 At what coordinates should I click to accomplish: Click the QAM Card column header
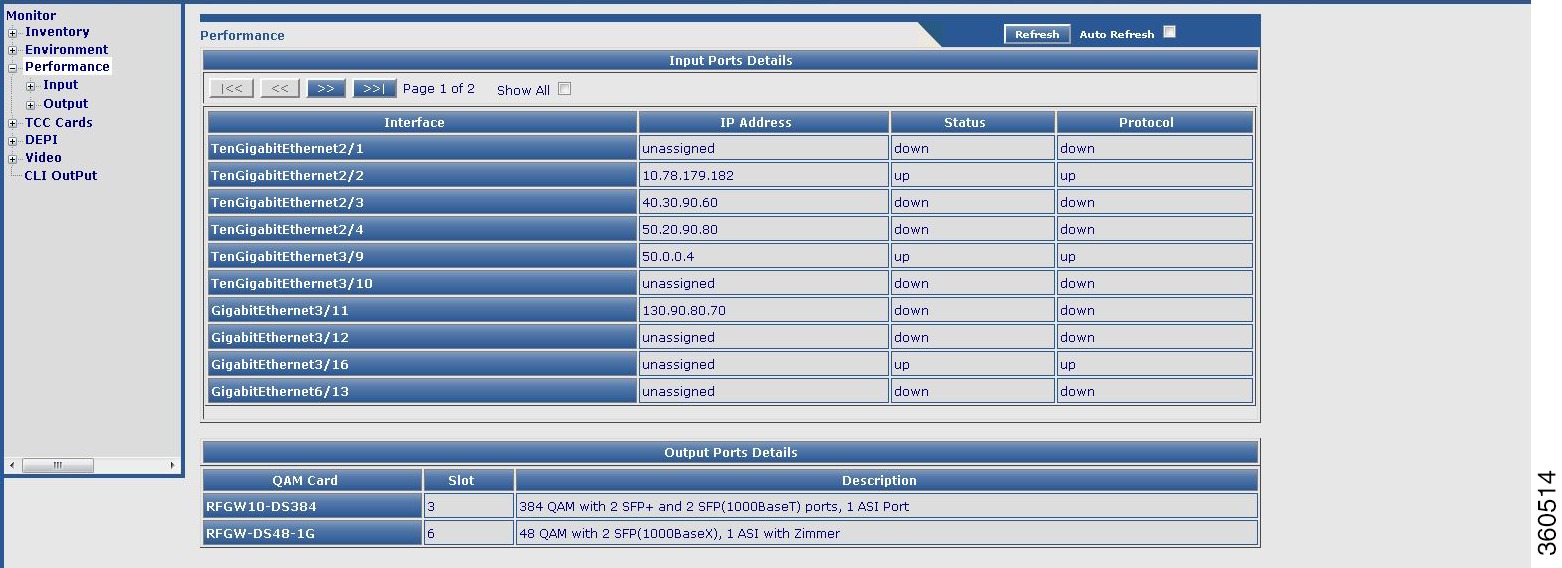[x=312, y=480]
